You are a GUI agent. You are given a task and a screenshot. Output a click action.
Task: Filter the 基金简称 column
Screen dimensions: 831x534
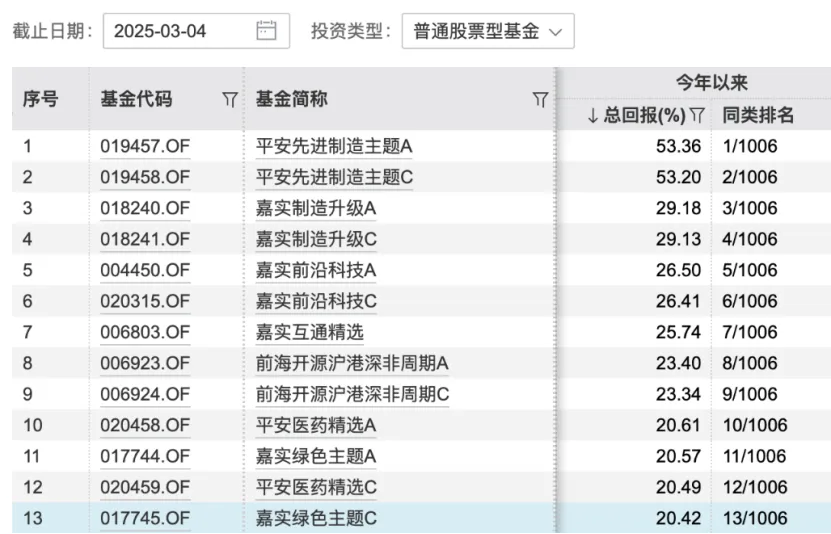(540, 99)
